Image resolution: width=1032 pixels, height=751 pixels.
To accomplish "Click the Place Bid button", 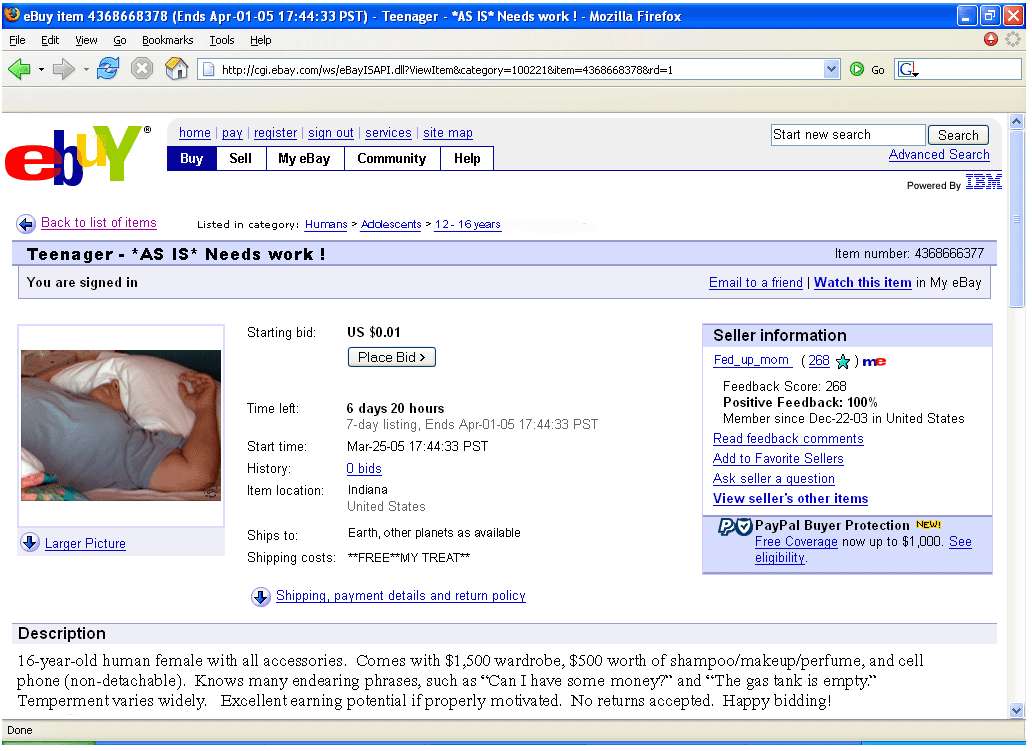I will [x=392, y=357].
